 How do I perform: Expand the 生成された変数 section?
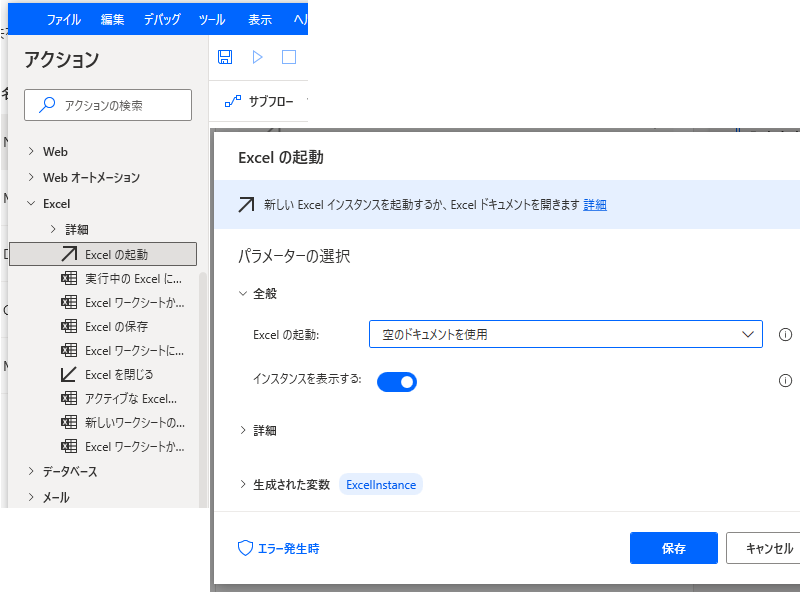pos(243,484)
